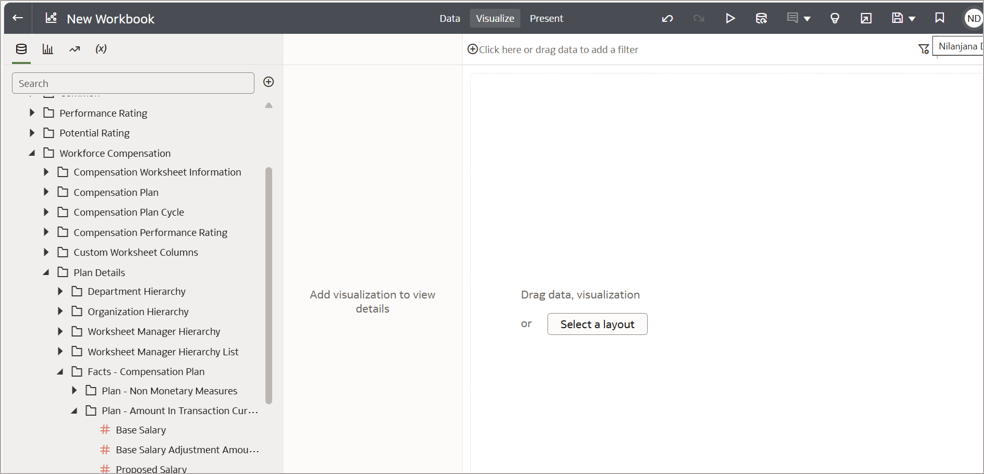Click in the data Search field
Viewport: 984px width, 474px height.
coord(133,83)
